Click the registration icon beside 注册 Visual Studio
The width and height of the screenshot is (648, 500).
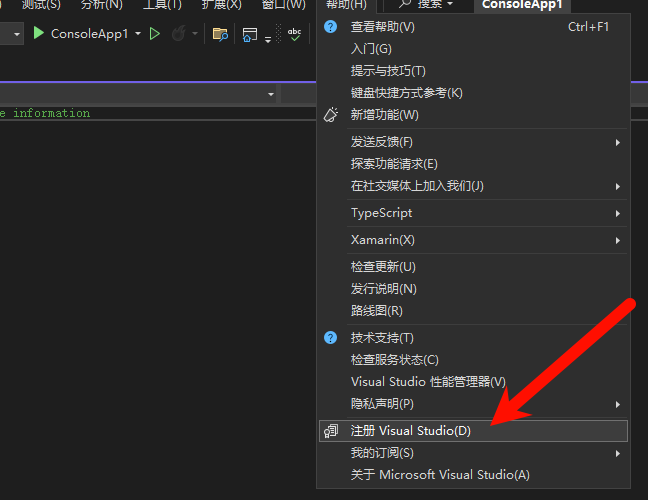tap(331, 431)
